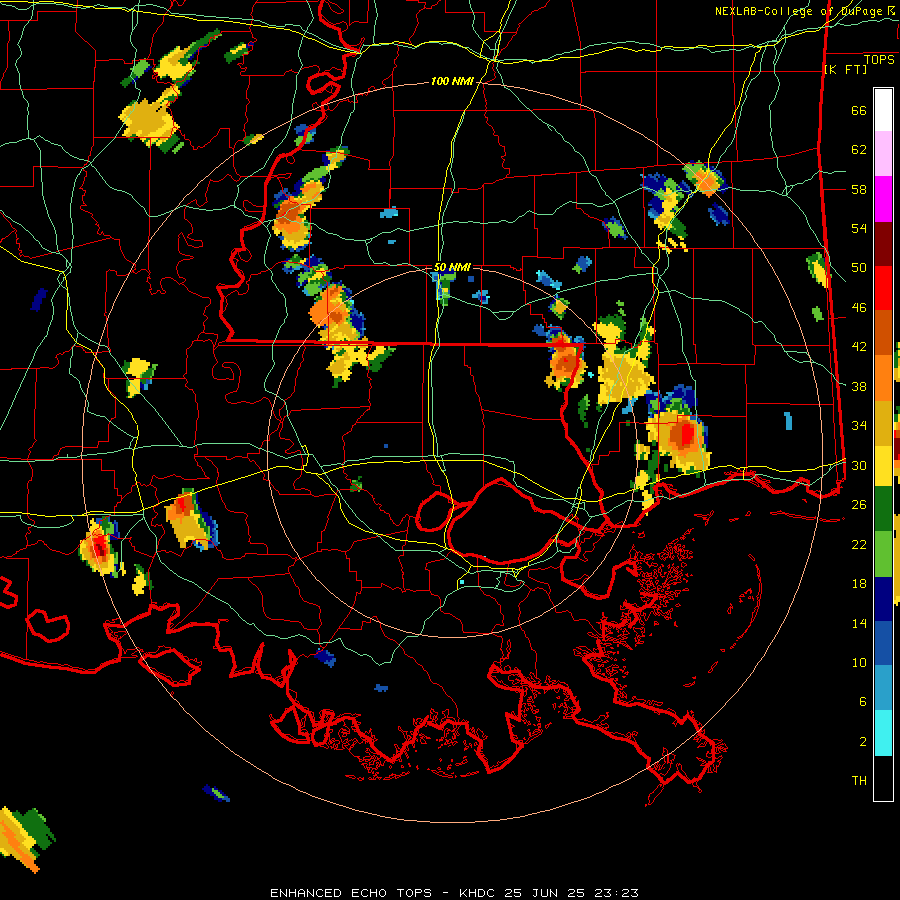This screenshot has height=900, width=900.
Task: Click the Enhanced Echo Tops KHDC caption
Action: 454,893
